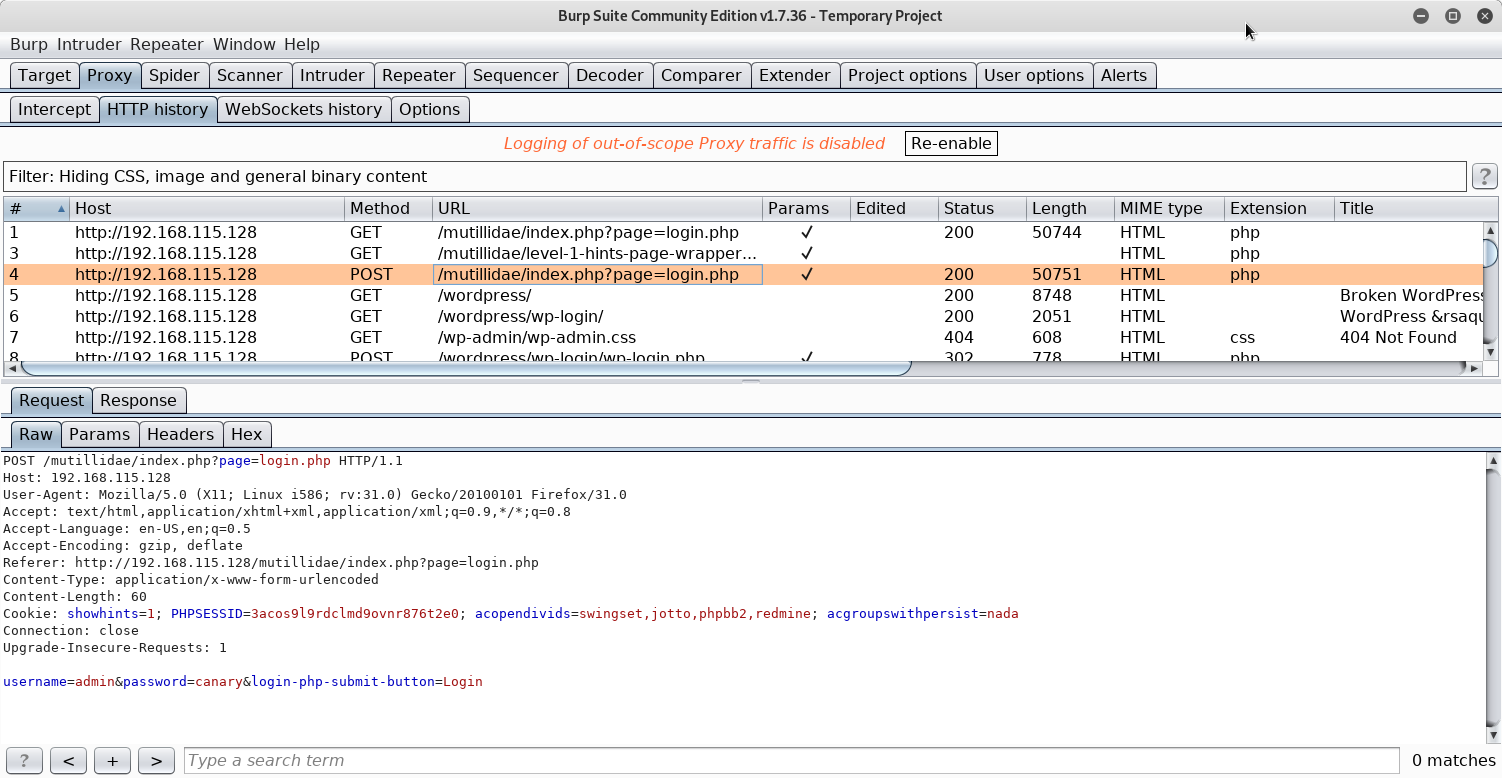Click the Params checkmark in row 4

click(807, 275)
